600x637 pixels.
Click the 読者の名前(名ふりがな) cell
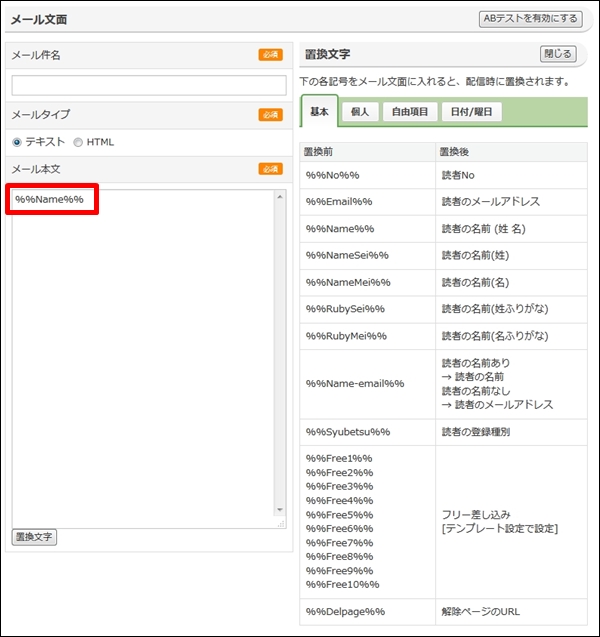click(511, 336)
